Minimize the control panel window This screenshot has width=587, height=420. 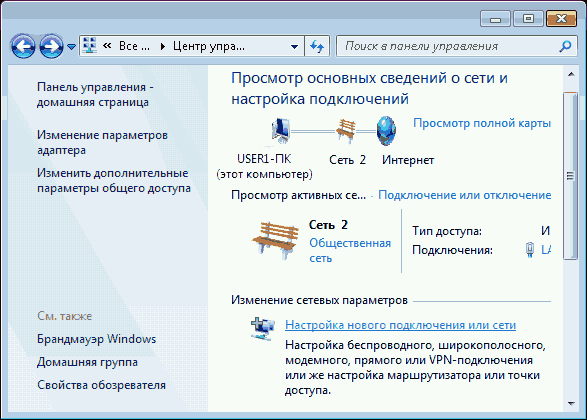(495, 19)
